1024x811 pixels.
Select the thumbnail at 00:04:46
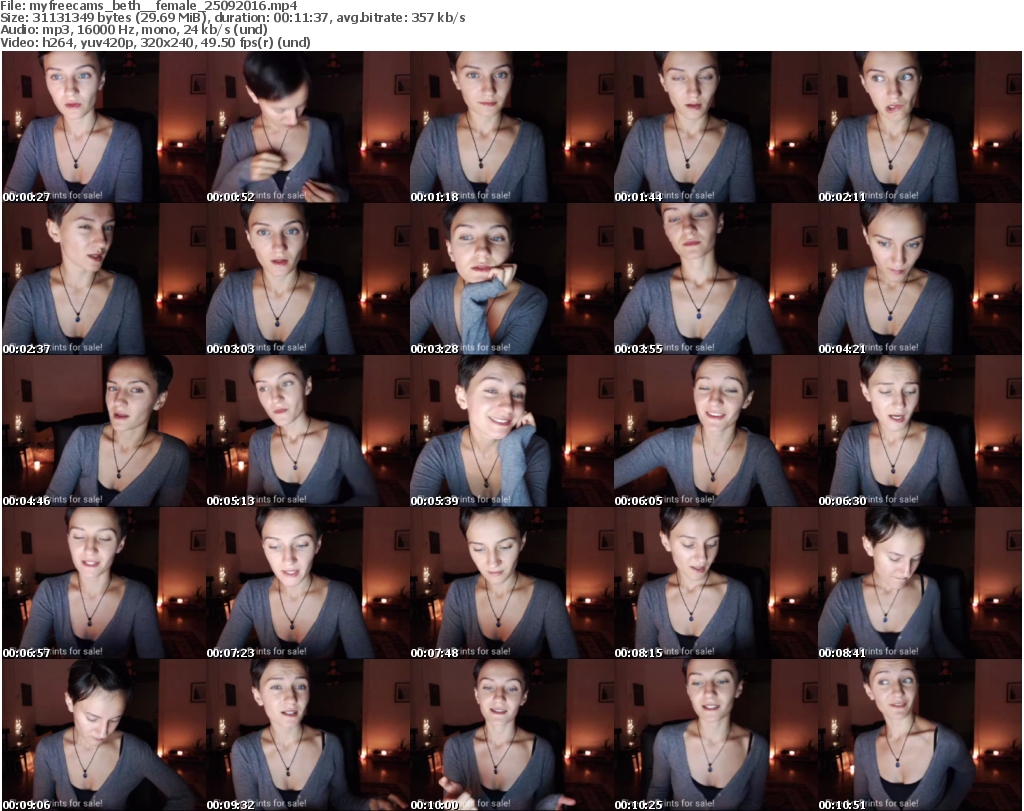click(x=104, y=431)
